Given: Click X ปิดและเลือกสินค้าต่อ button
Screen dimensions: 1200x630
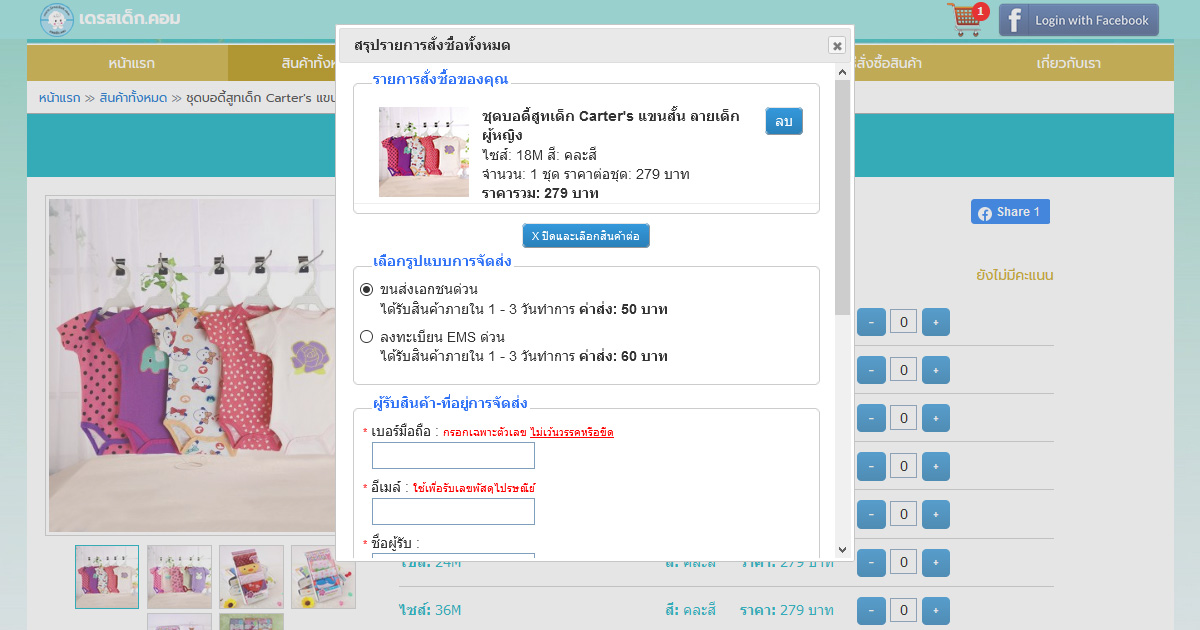Looking at the screenshot, I should click(x=586, y=236).
